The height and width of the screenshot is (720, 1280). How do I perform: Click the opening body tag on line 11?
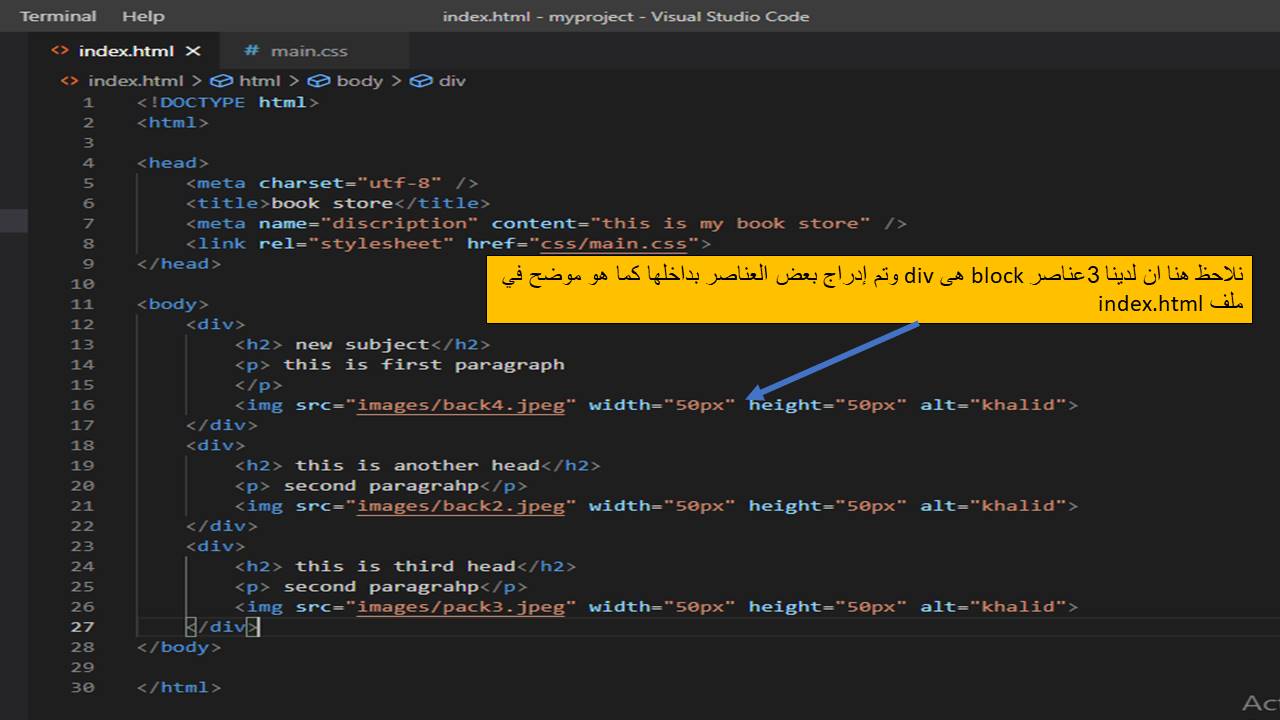coord(173,304)
